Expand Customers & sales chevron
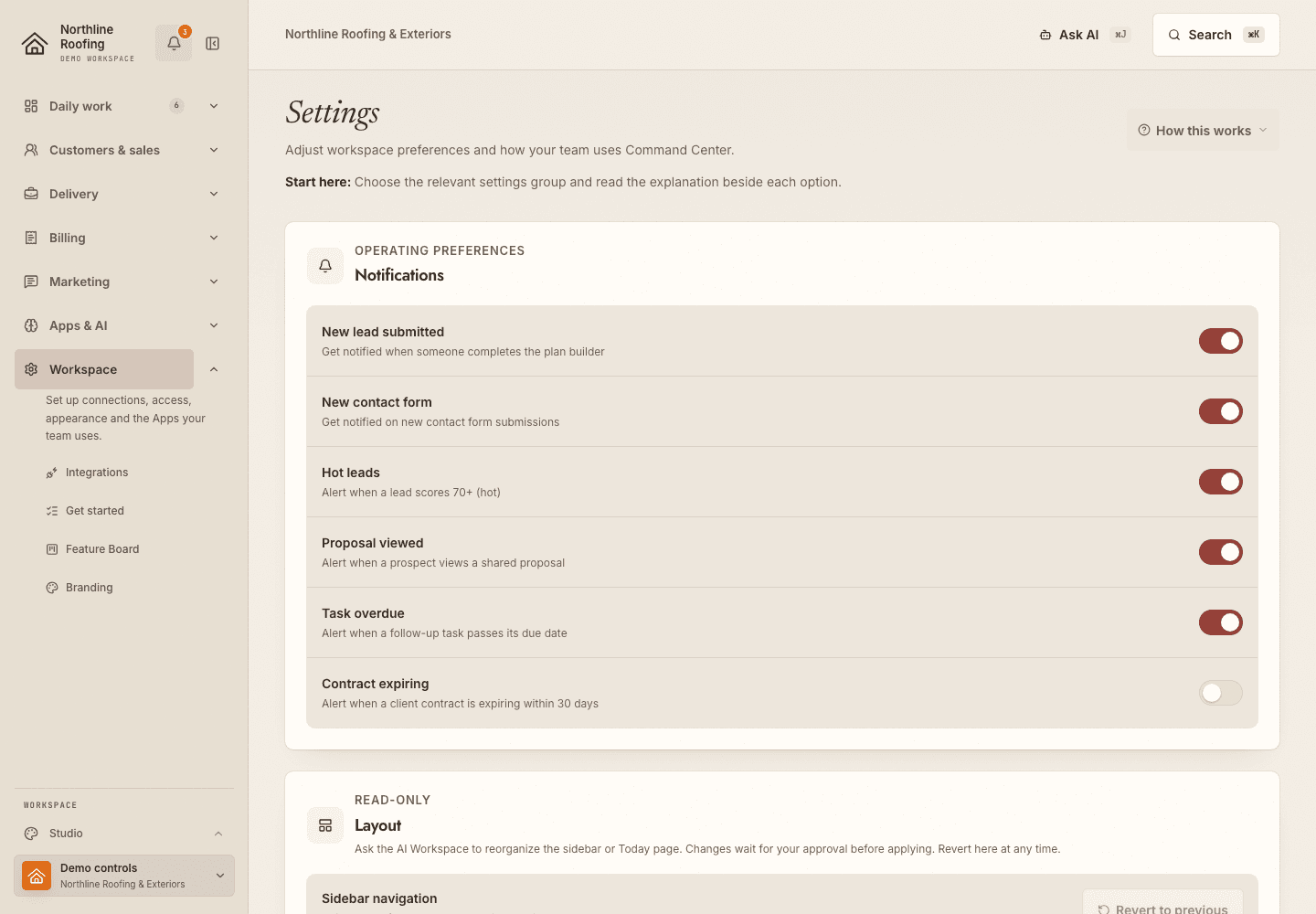 click(x=214, y=150)
